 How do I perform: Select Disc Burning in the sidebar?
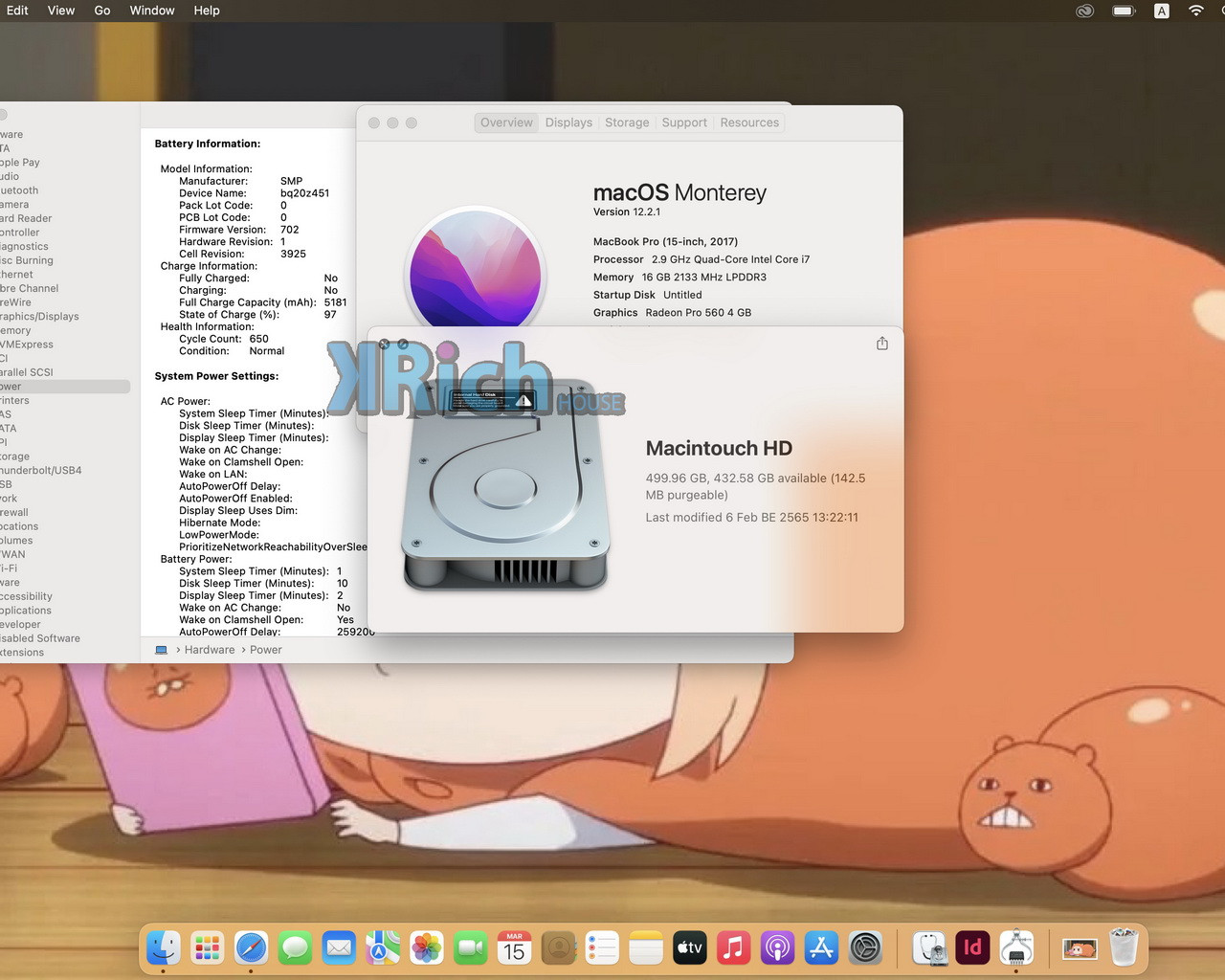(x=27, y=260)
